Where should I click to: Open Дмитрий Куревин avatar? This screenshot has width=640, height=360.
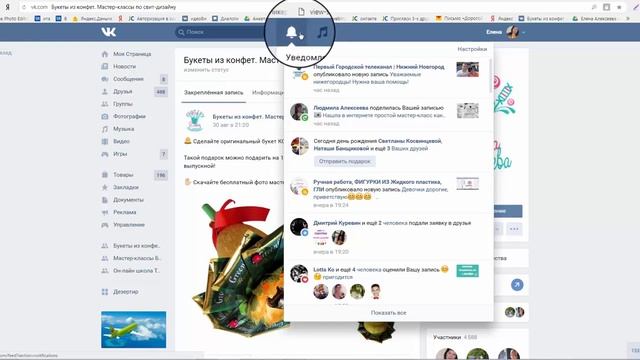click(299, 227)
